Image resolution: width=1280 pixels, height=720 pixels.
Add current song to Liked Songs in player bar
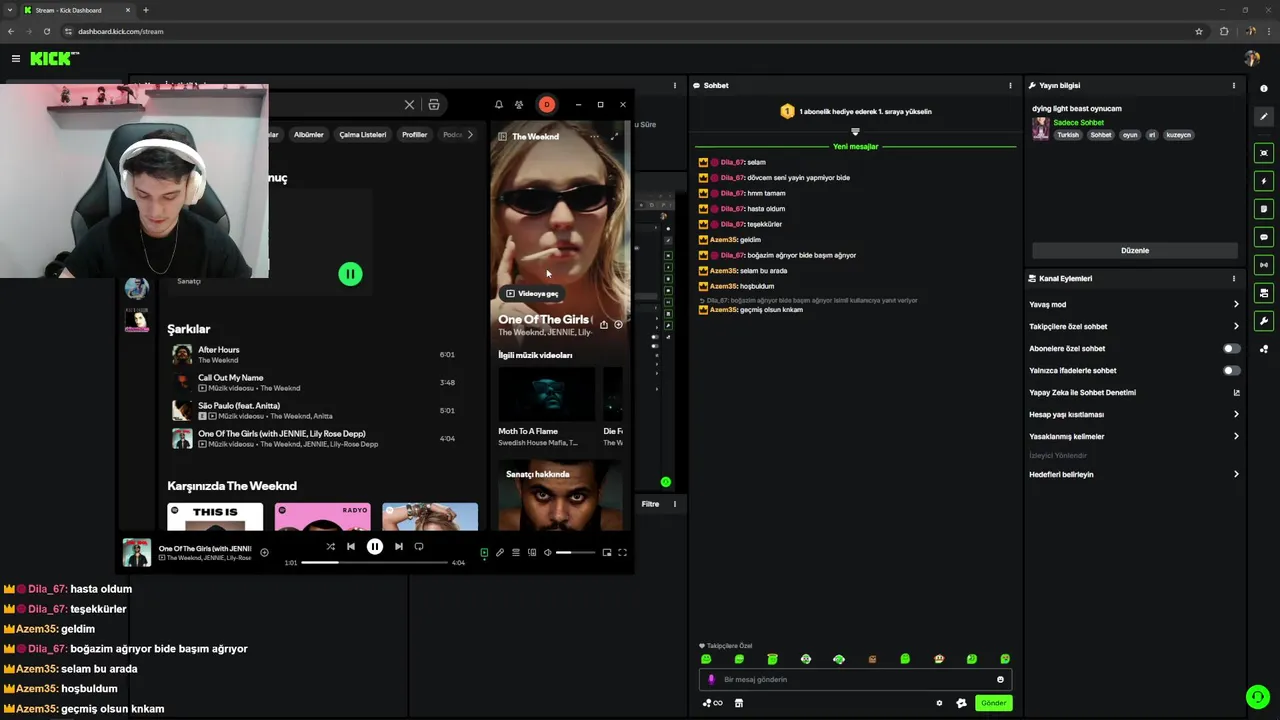(264, 552)
